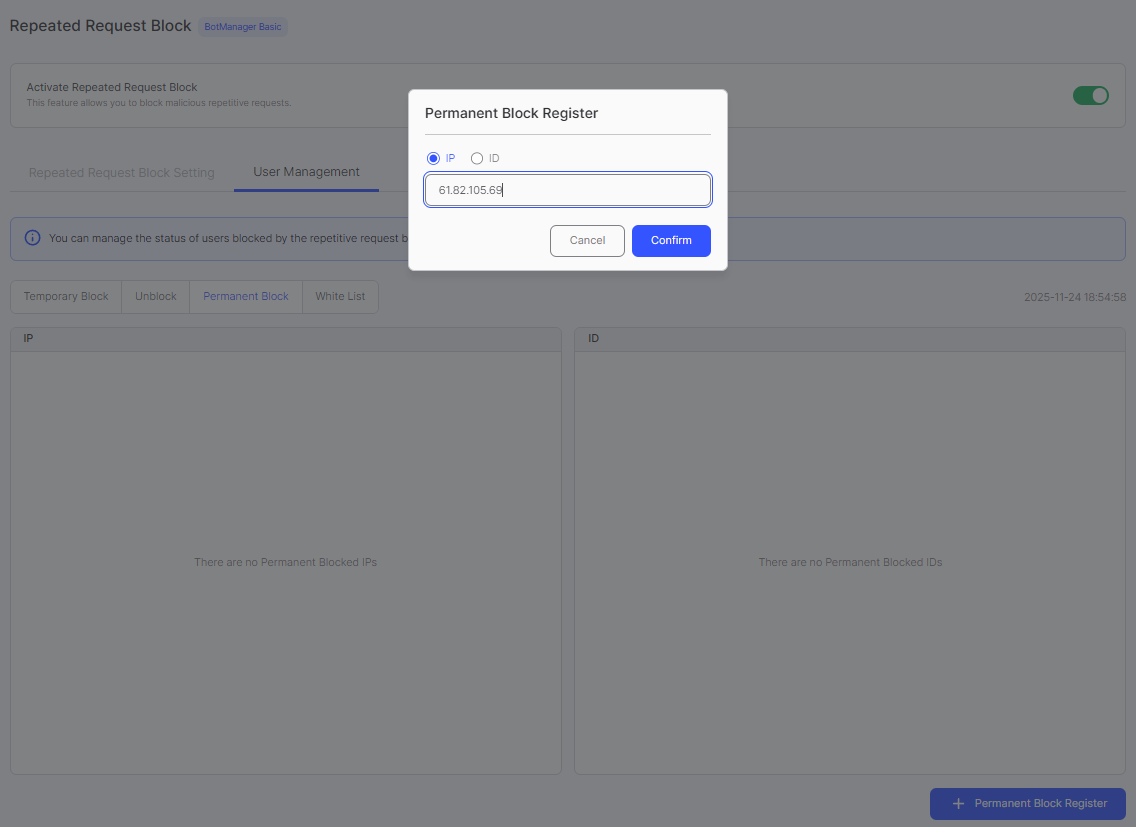
Task: Select the IP radio button in the dialog
Action: point(432,158)
